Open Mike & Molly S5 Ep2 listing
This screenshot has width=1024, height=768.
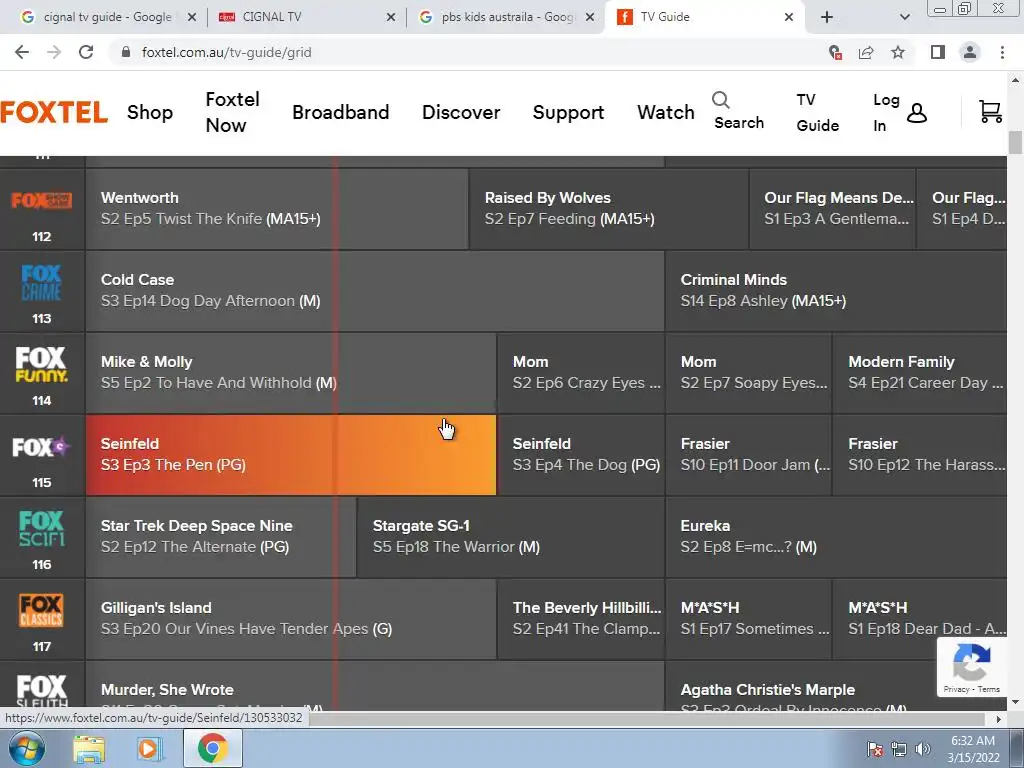291,374
